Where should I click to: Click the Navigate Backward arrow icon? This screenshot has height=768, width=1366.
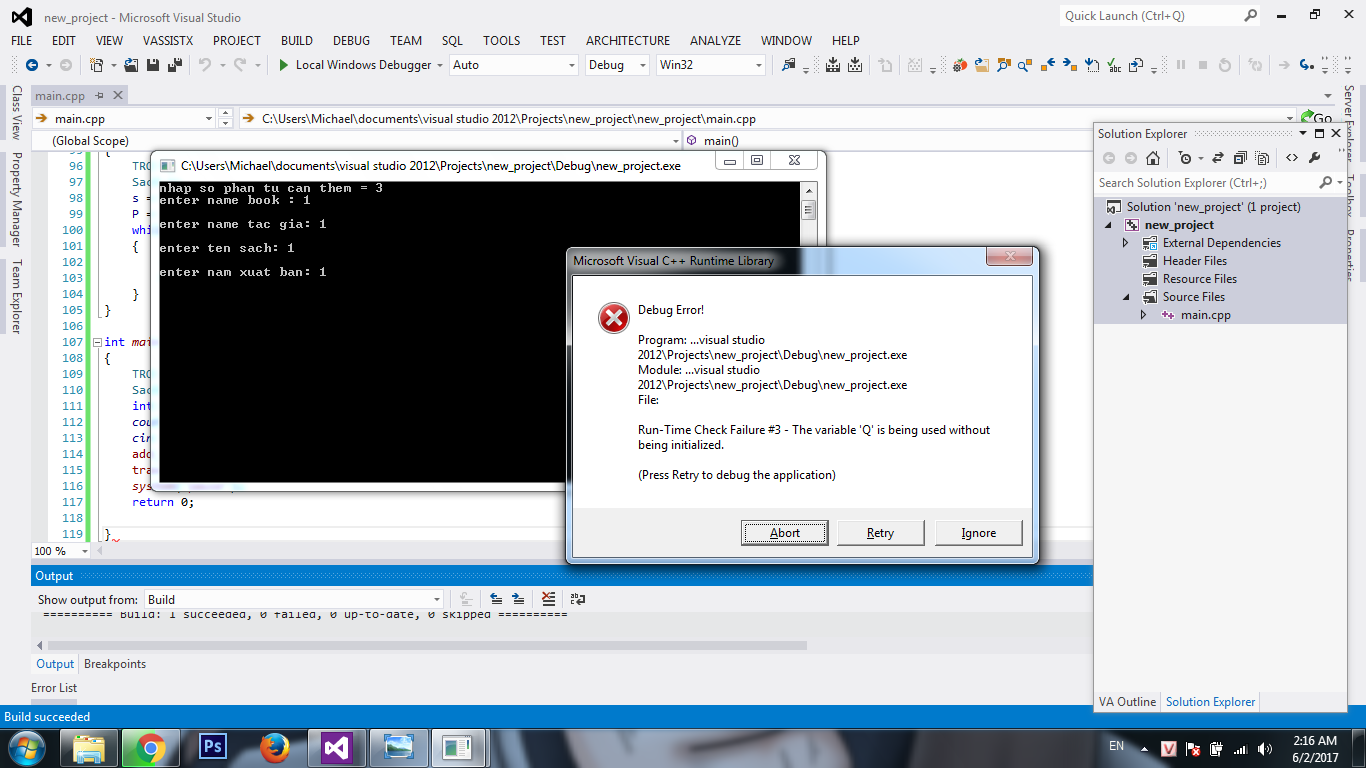point(31,65)
